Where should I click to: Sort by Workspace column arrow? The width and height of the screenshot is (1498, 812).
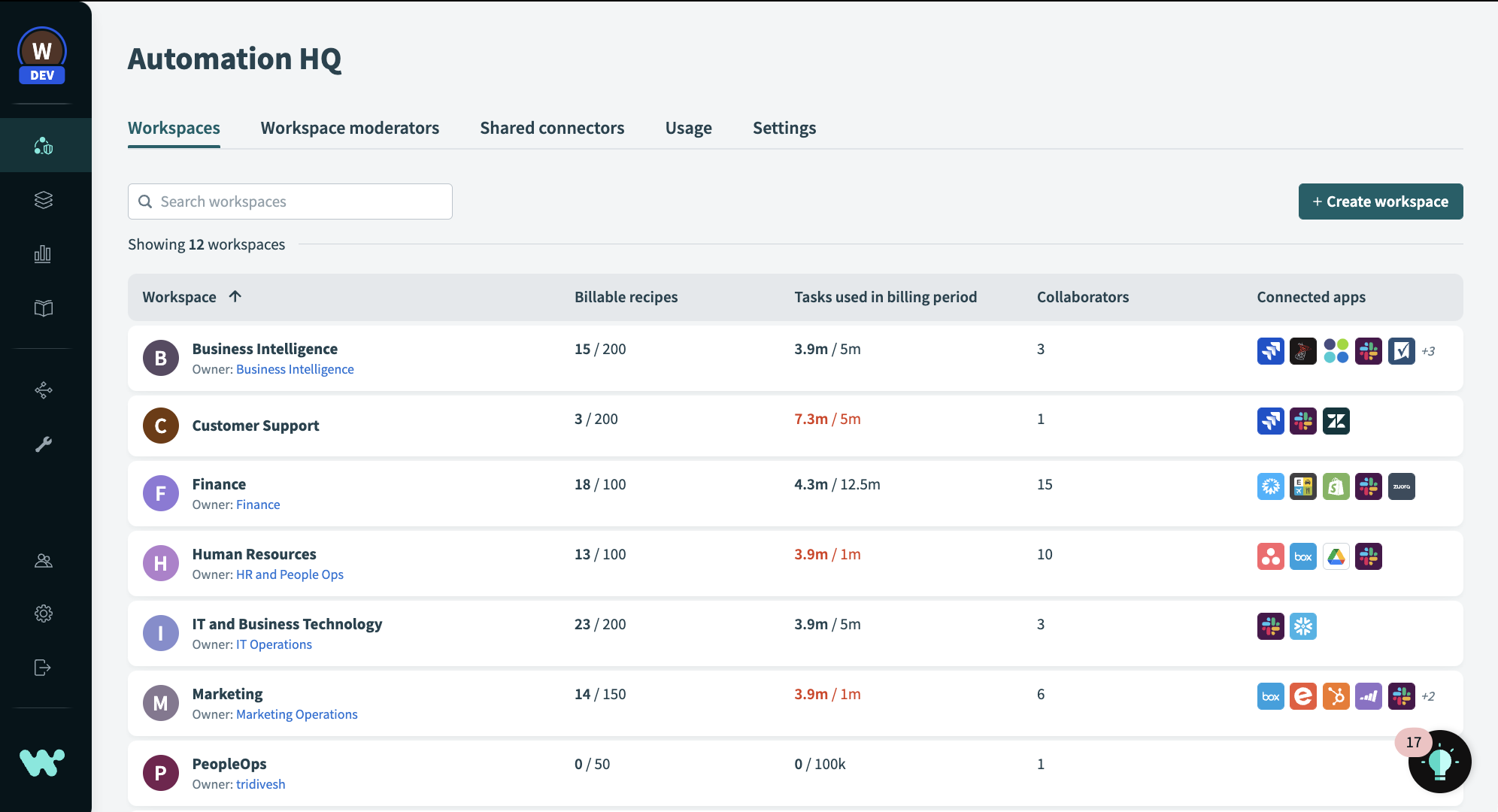[x=235, y=296]
